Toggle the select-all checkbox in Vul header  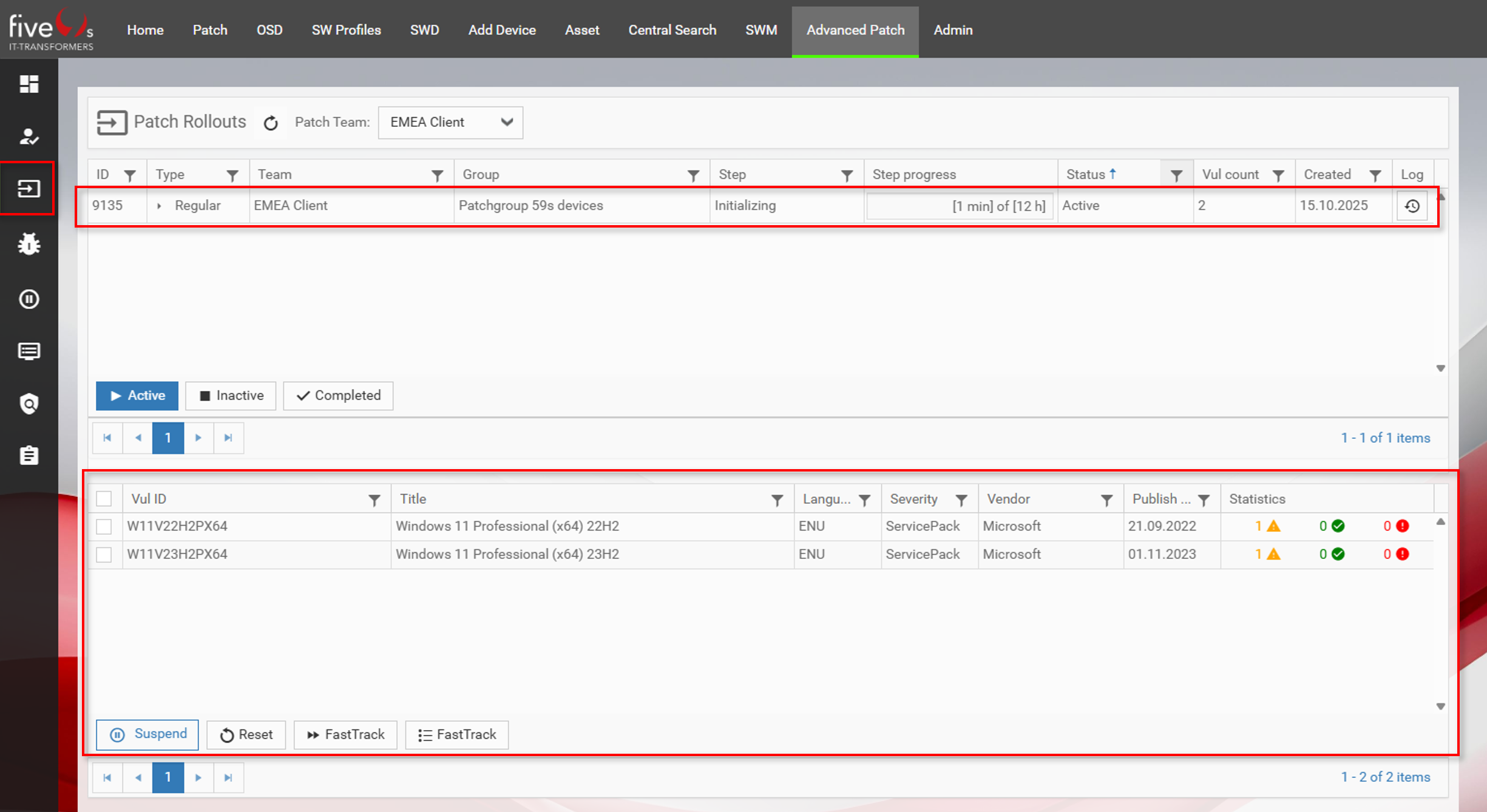click(104, 499)
